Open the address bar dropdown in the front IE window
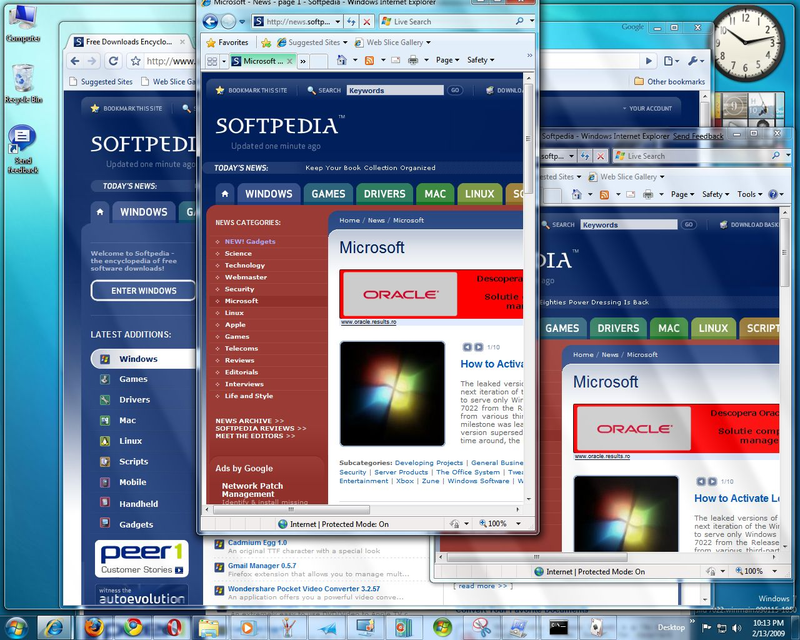The height and width of the screenshot is (640, 800). tap(338, 21)
